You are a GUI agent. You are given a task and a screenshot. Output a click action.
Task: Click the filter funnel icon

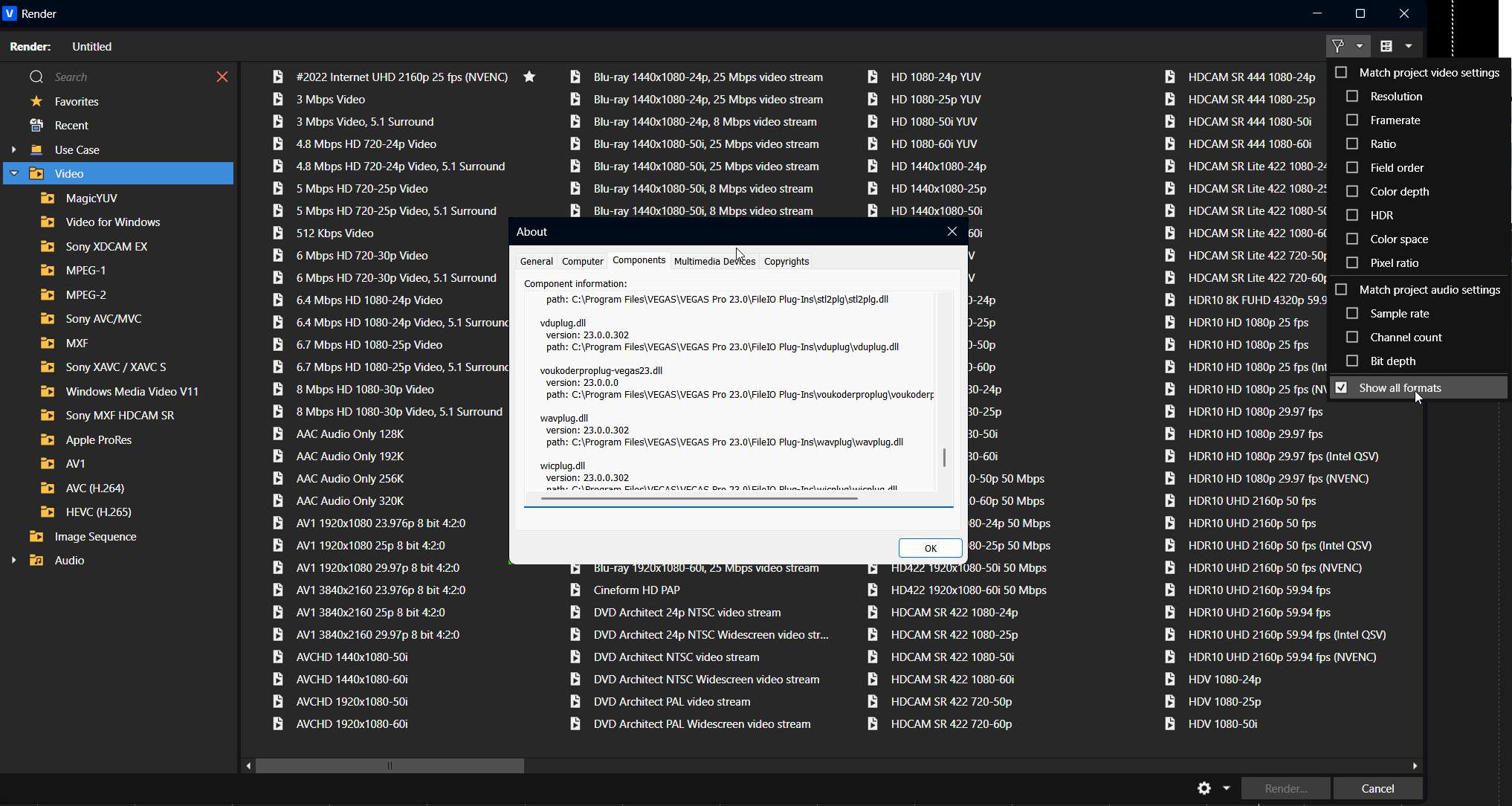coord(1338,46)
